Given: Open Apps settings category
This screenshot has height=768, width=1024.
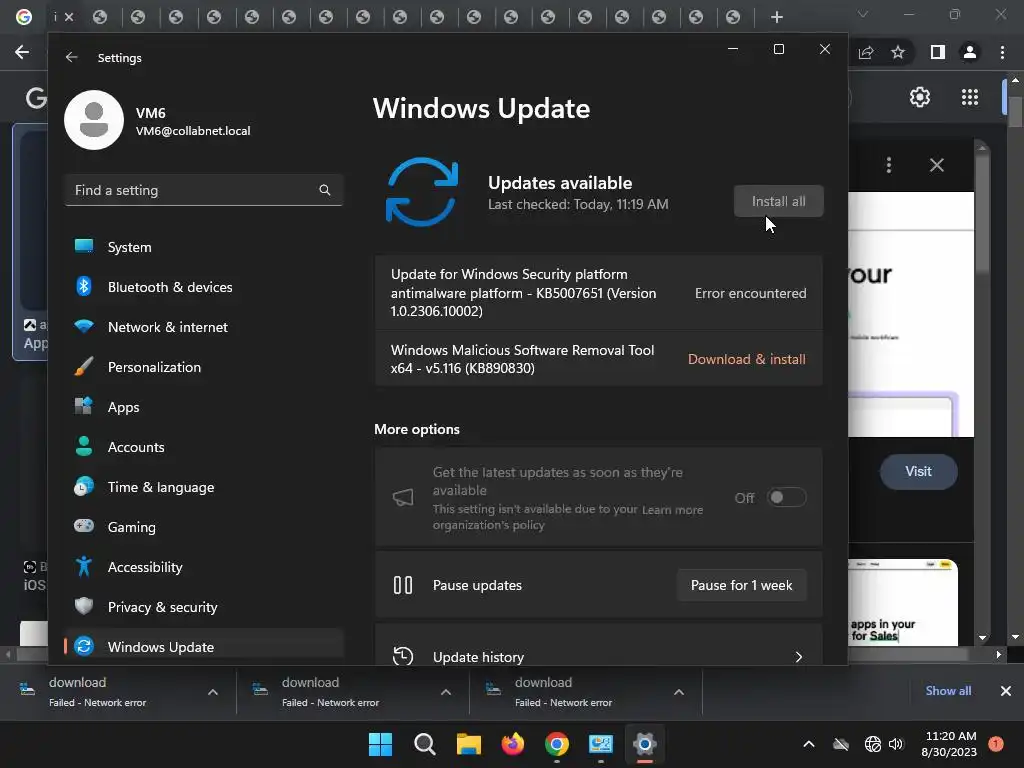Looking at the screenshot, I should pyautogui.click(x=204, y=407).
